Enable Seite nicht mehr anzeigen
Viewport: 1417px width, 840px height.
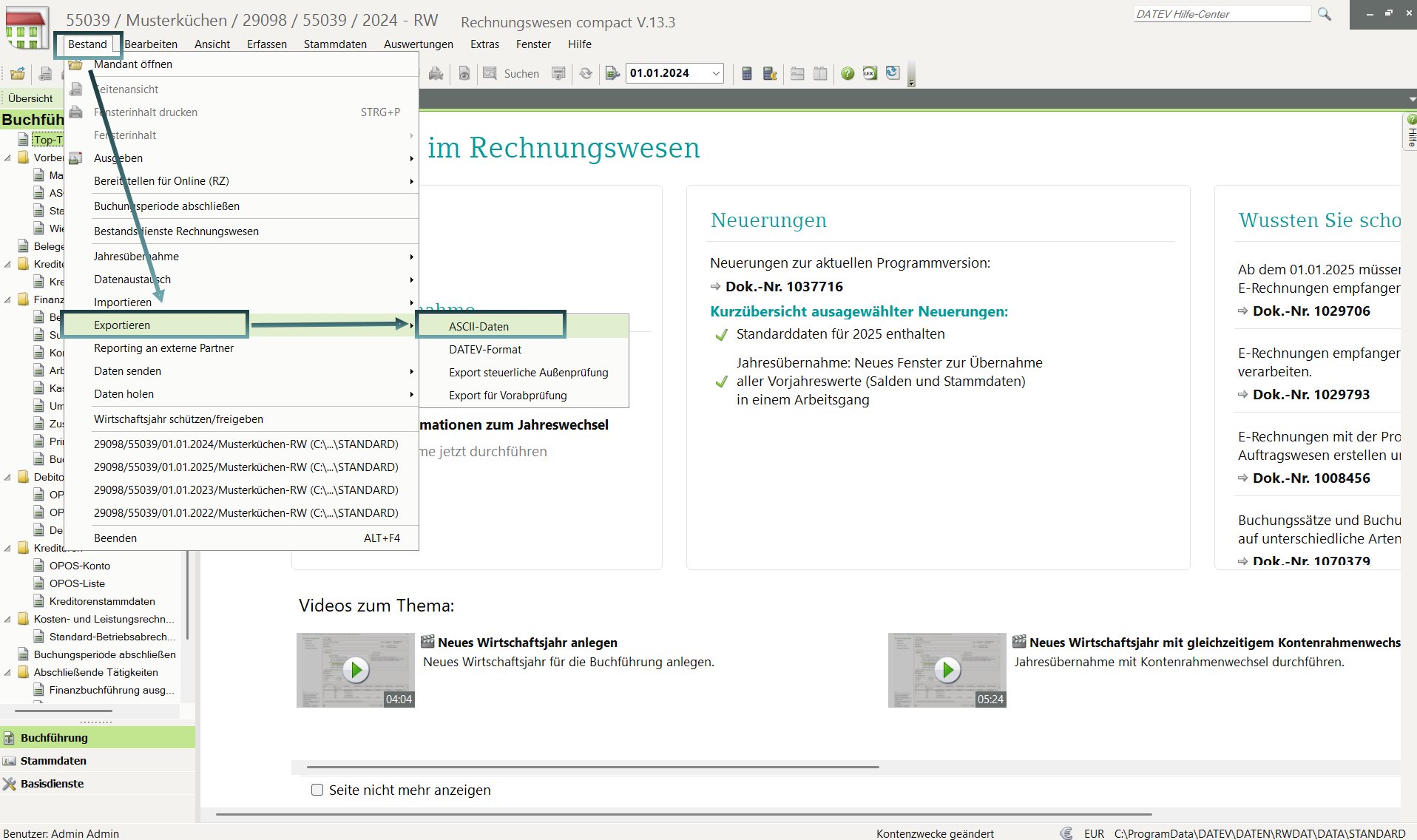click(317, 790)
